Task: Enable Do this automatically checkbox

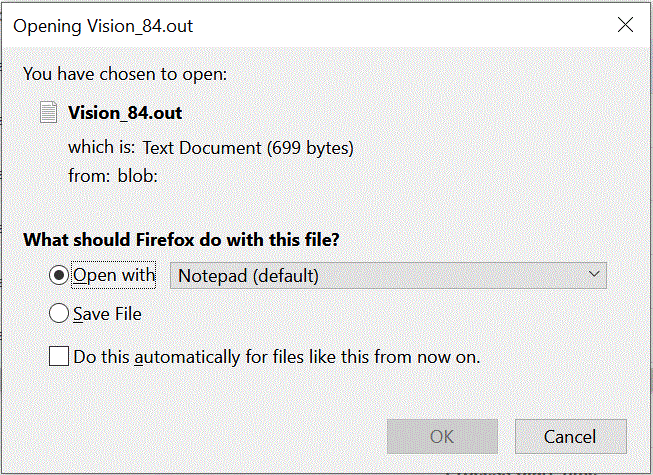Action: [59, 355]
